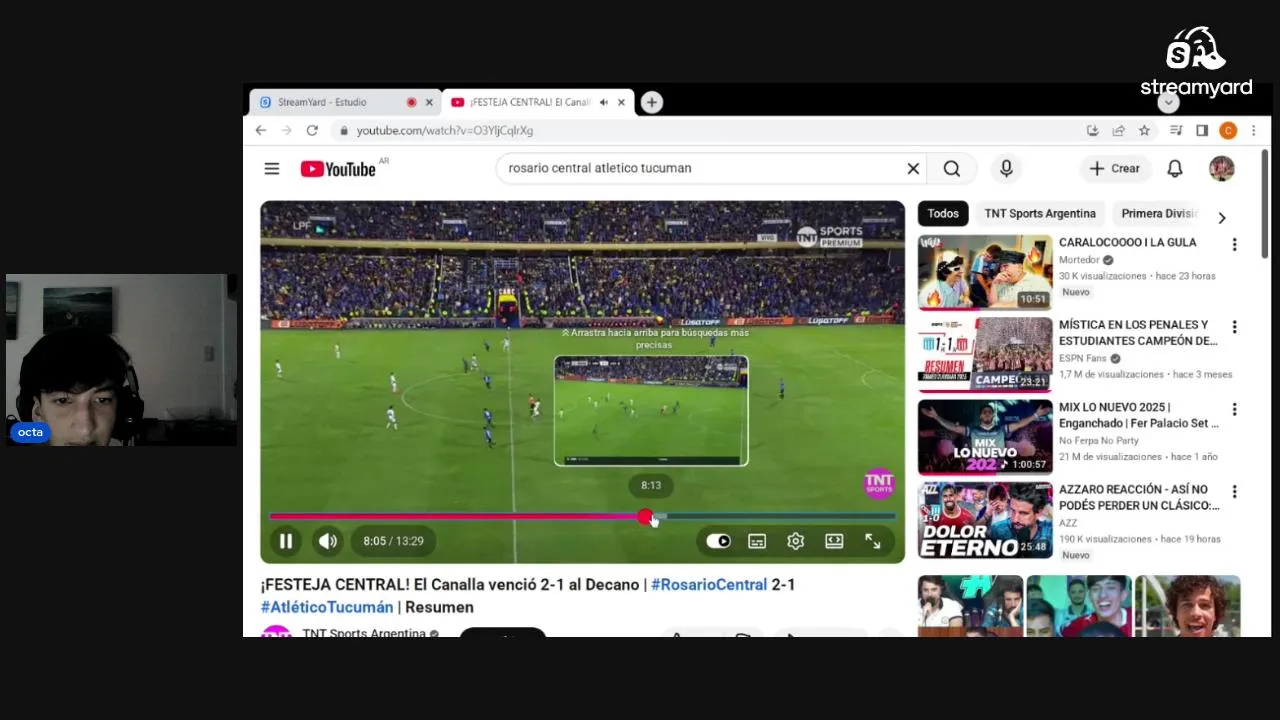The width and height of the screenshot is (1280, 720).
Task: Select the Primera División chip
Action: [x=1158, y=213]
